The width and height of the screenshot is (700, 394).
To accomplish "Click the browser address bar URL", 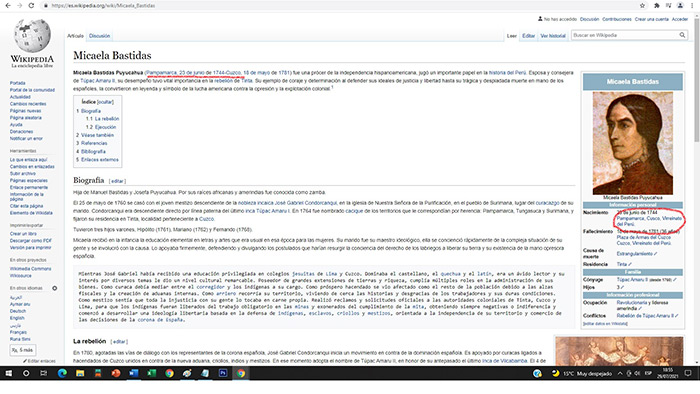I will coord(103,6).
